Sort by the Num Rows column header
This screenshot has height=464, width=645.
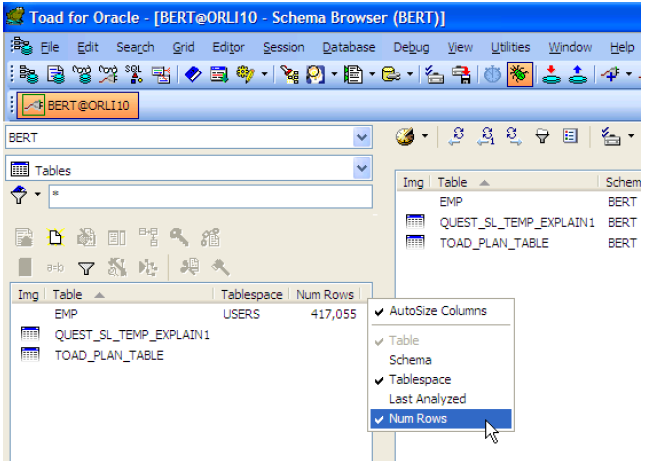(325, 295)
